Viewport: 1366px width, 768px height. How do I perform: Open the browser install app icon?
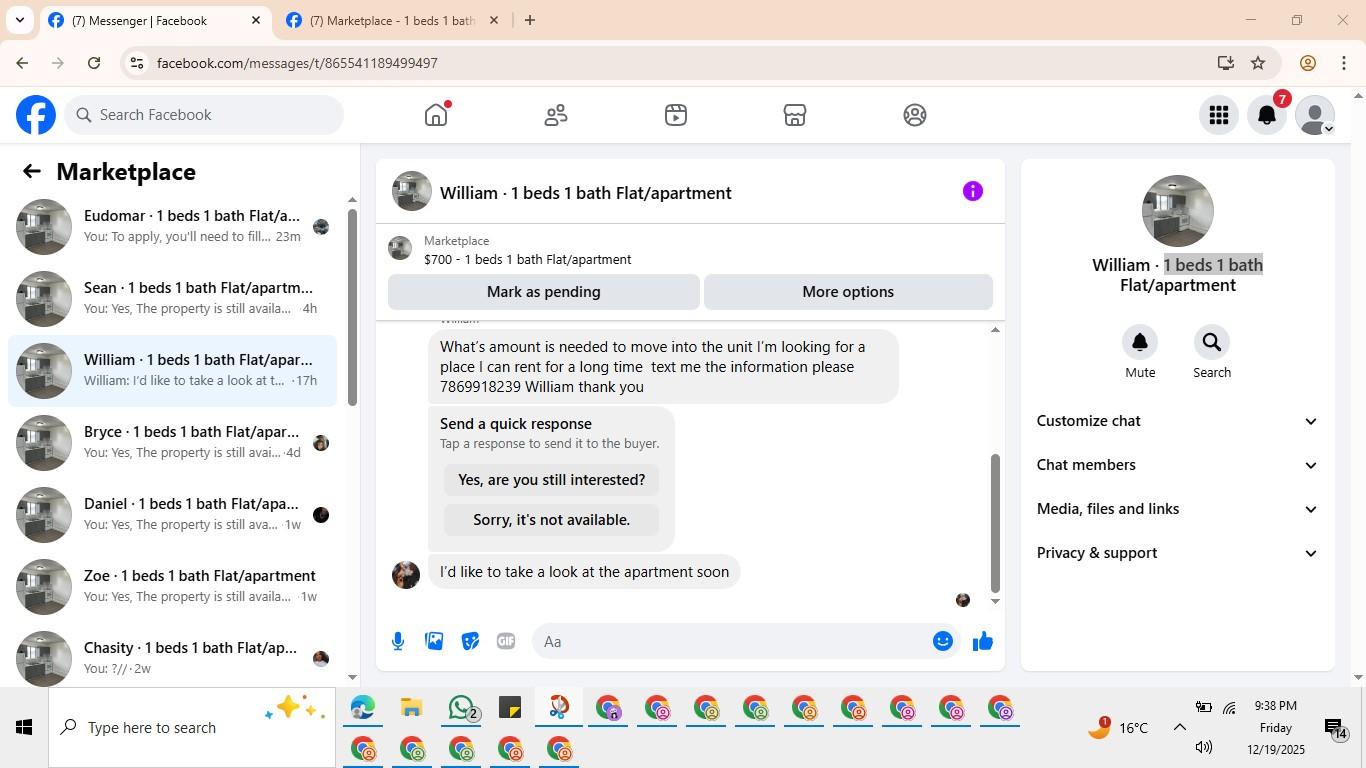[x=1226, y=63]
